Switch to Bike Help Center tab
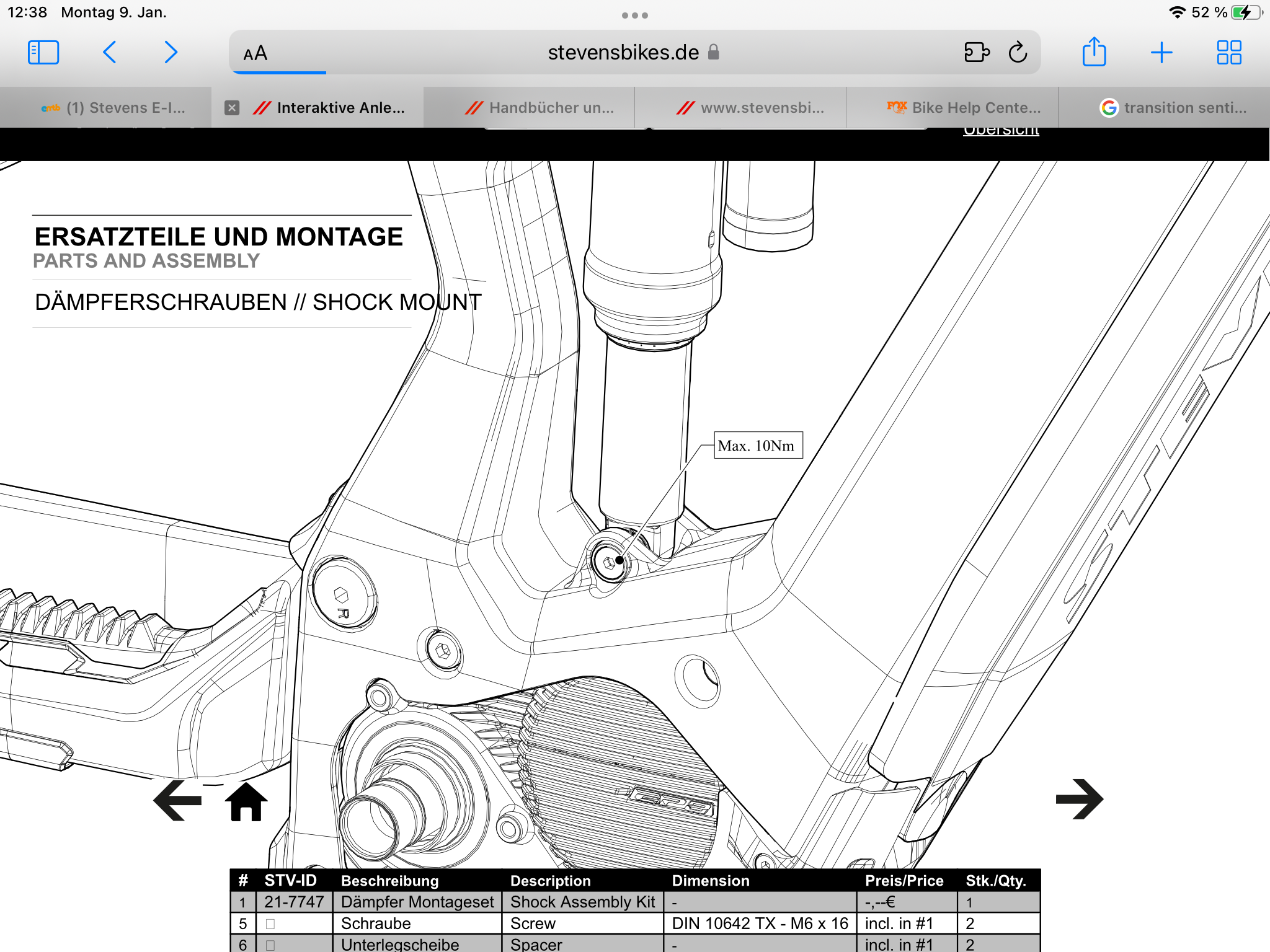Viewport: 1270px width, 952px height. [964, 108]
